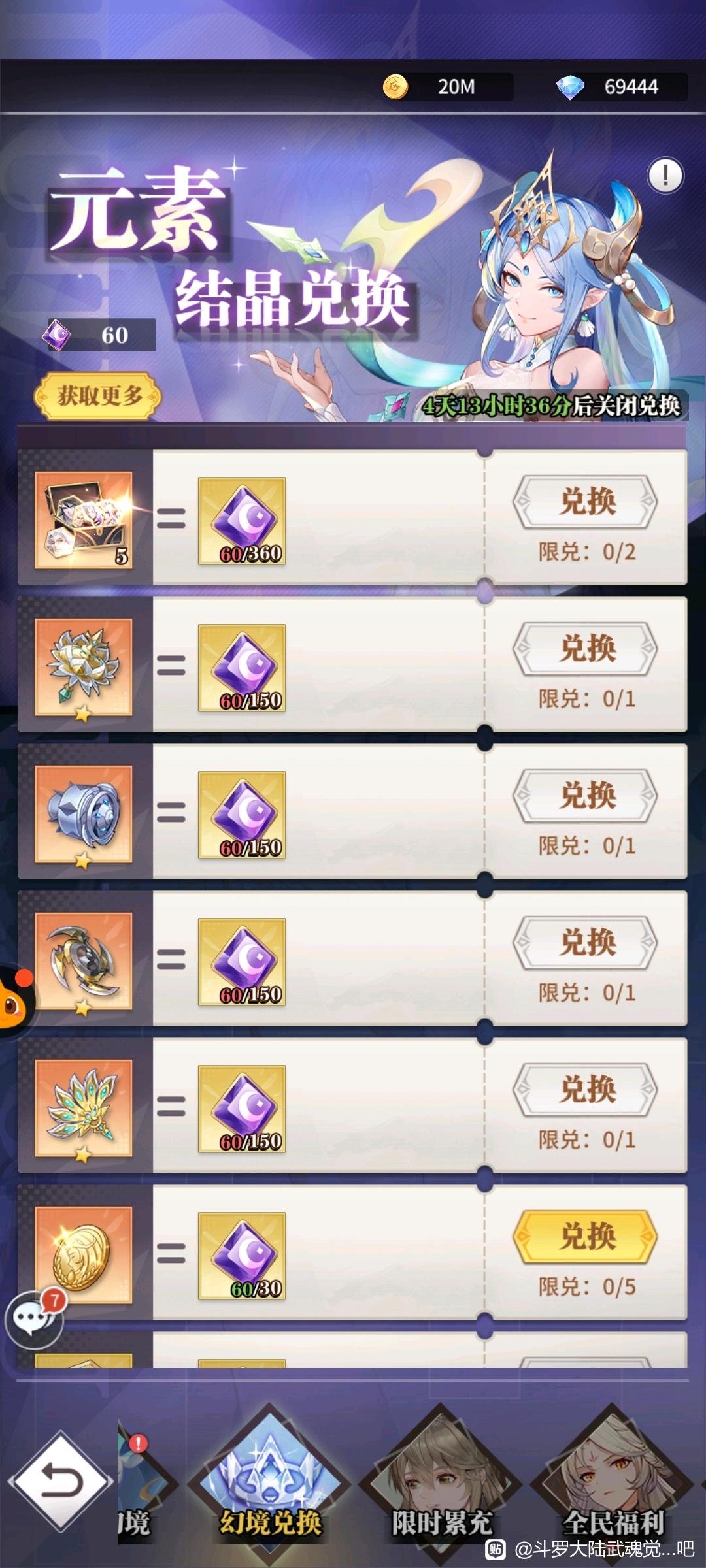Tap the gold 兑换 button for 60/30
This screenshot has height=1568, width=706.
point(586,1236)
